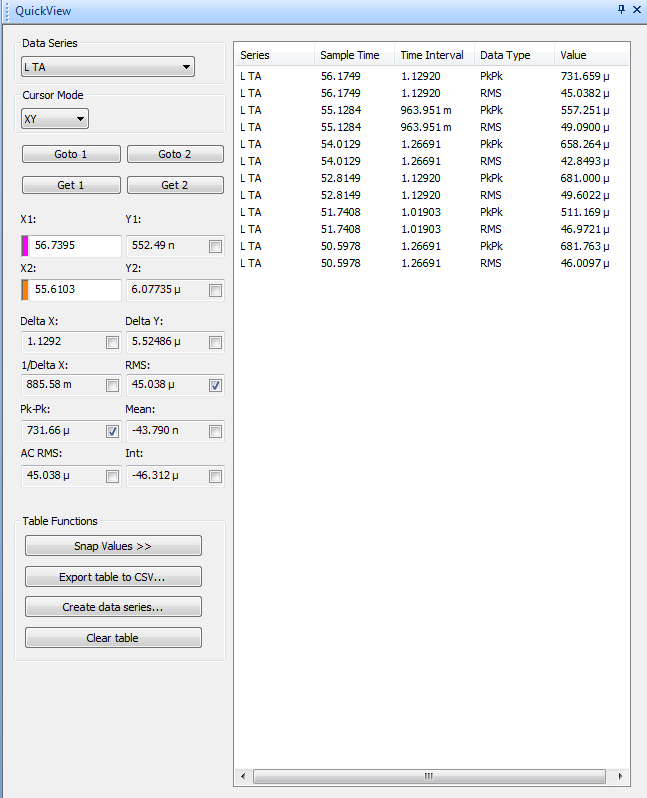Click the X2 value field 55.6103

click(75, 290)
